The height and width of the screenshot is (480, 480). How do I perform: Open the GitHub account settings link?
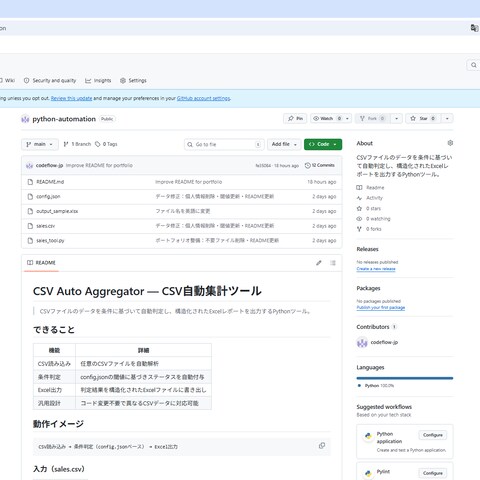tap(203, 98)
